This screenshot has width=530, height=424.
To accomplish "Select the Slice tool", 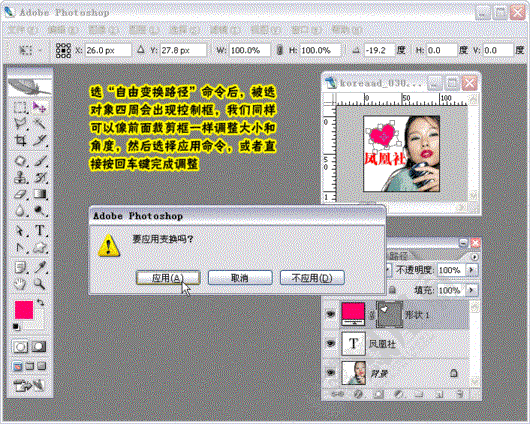I will point(40,140).
